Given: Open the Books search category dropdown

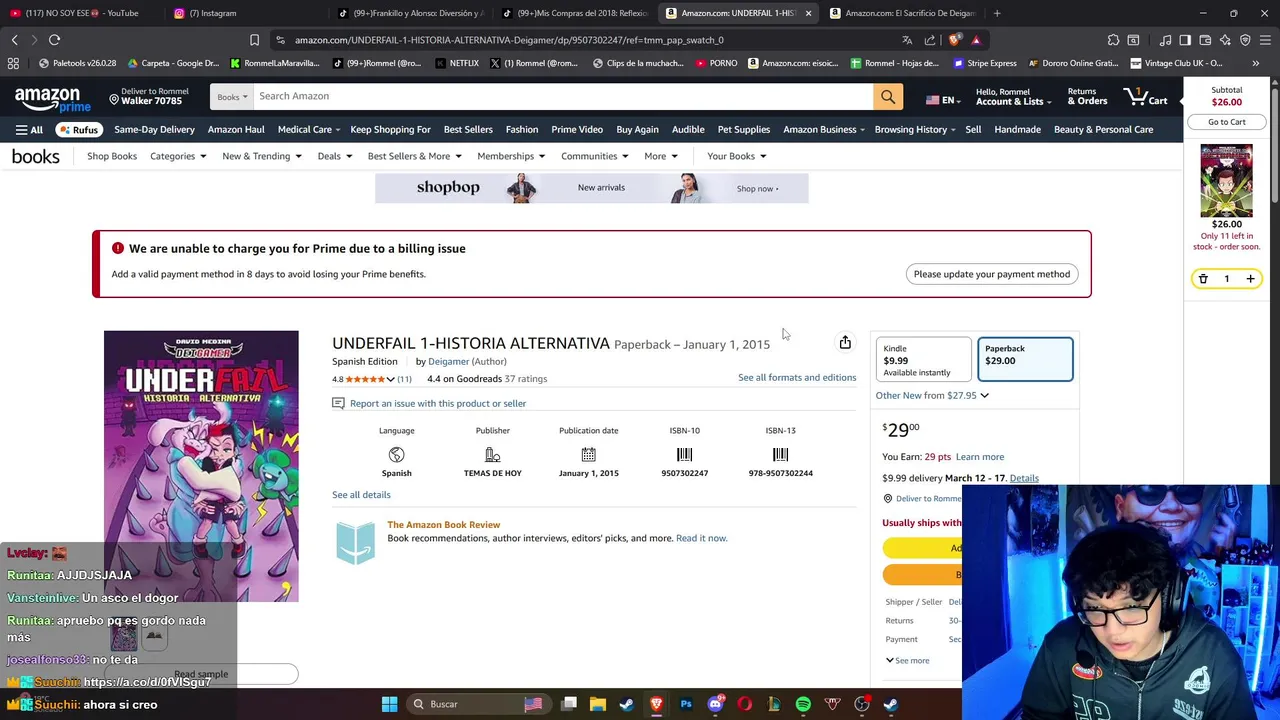Looking at the screenshot, I should [232, 96].
